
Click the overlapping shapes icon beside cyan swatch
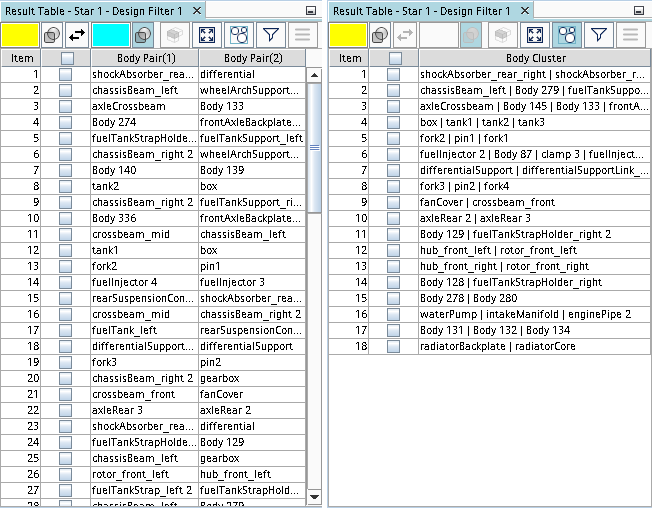click(143, 34)
